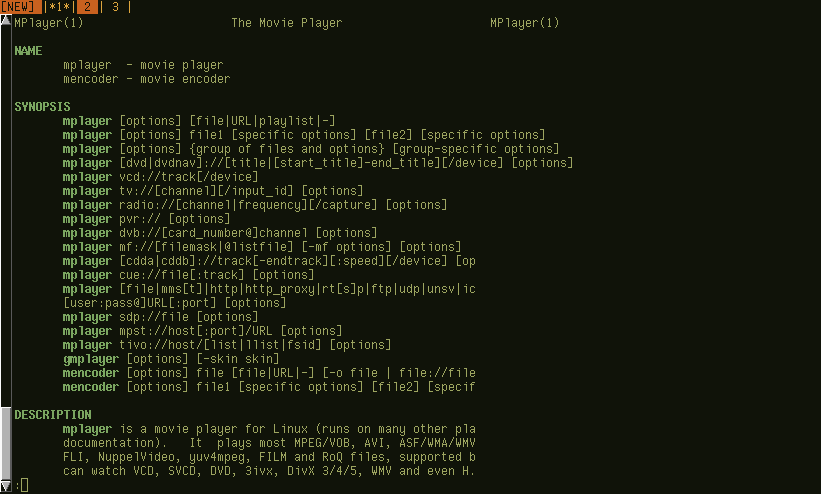821x494 pixels.
Task: Click the scrollbar up arrow
Action: (x=6, y=20)
